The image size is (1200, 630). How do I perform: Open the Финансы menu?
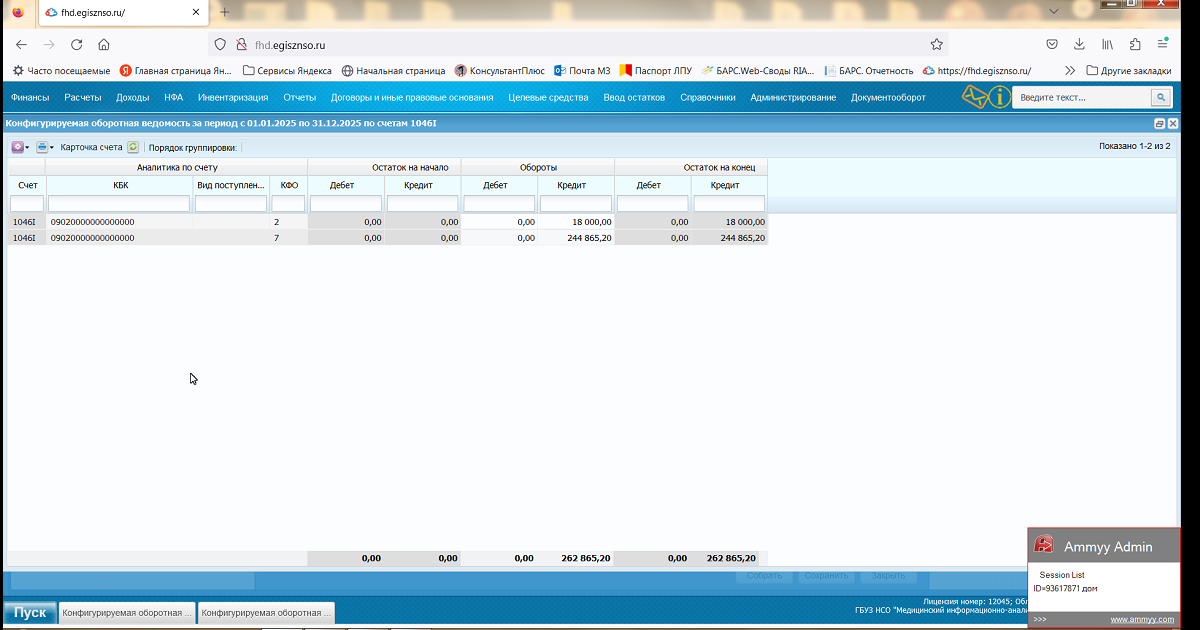tap(30, 98)
